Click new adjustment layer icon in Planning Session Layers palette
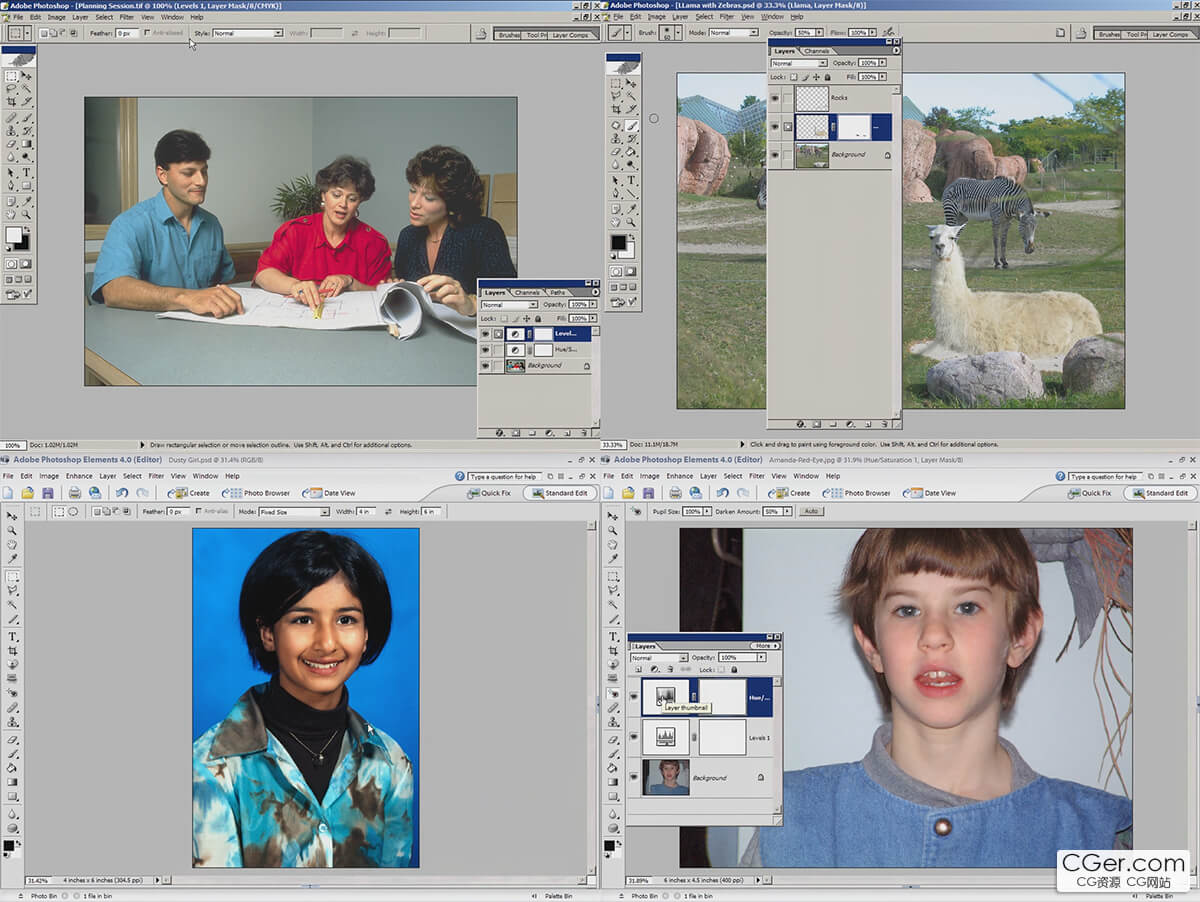Screen dimensions: 1200x902 pyautogui.click(x=549, y=433)
